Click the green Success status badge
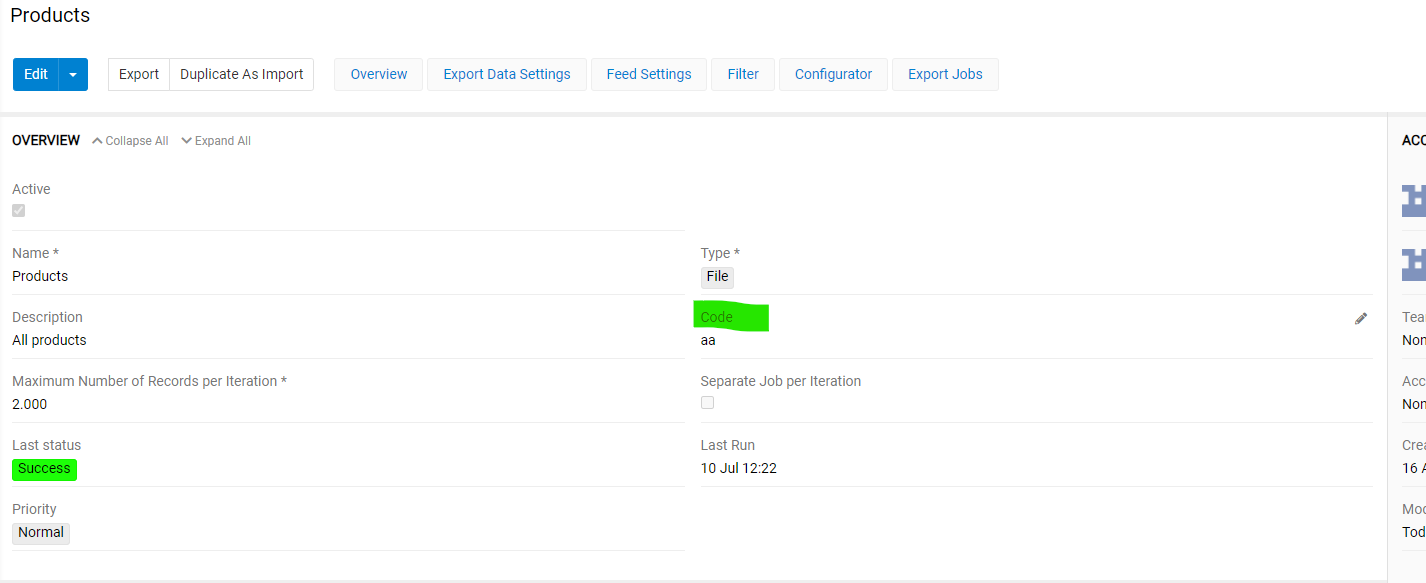The image size is (1426, 583). [x=44, y=469]
